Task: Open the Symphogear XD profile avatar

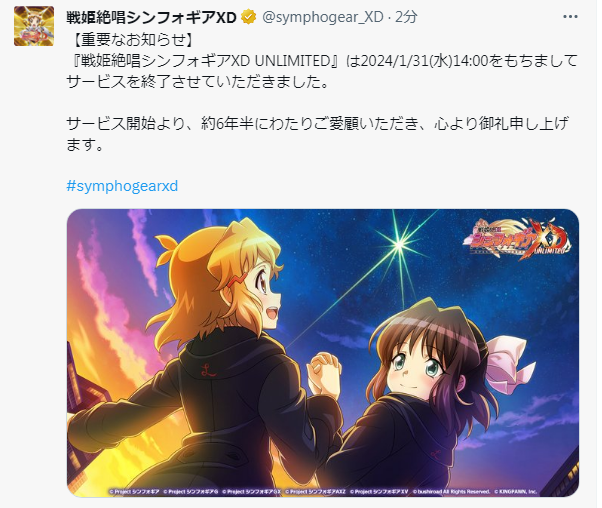Action: pyautogui.click(x=34, y=26)
